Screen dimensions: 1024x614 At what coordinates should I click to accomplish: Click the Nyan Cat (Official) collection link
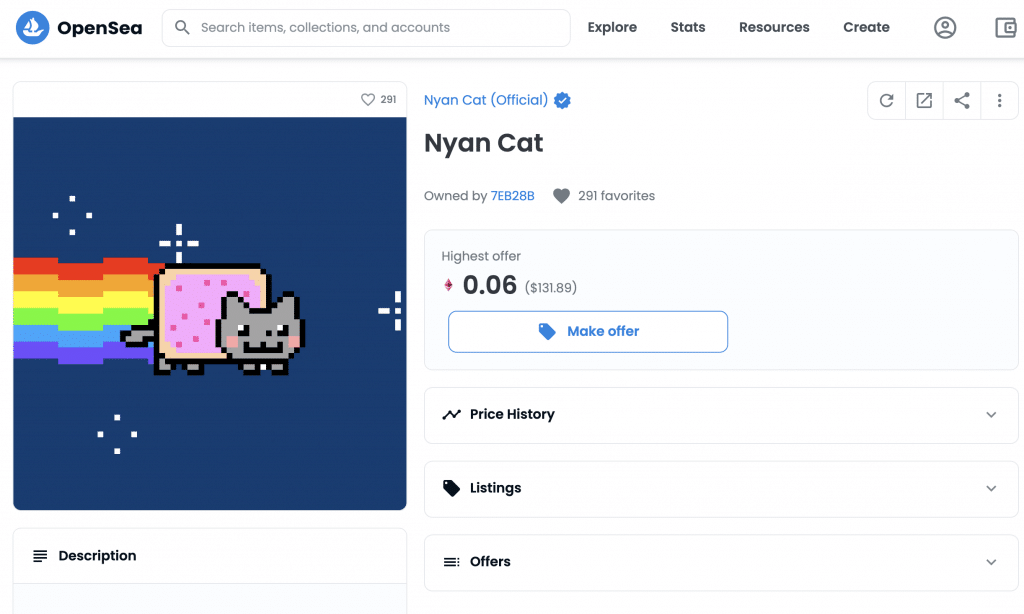486,100
